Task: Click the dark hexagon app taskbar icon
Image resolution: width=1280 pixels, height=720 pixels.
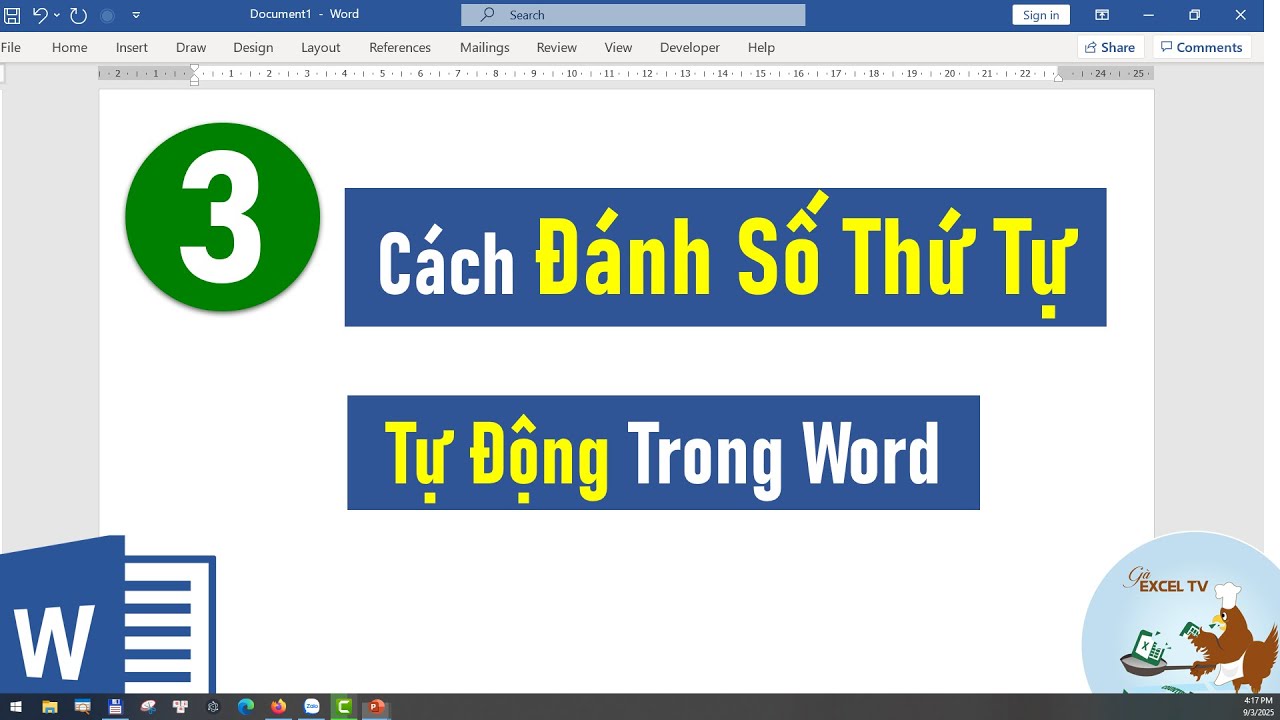Action: [x=213, y=707]
